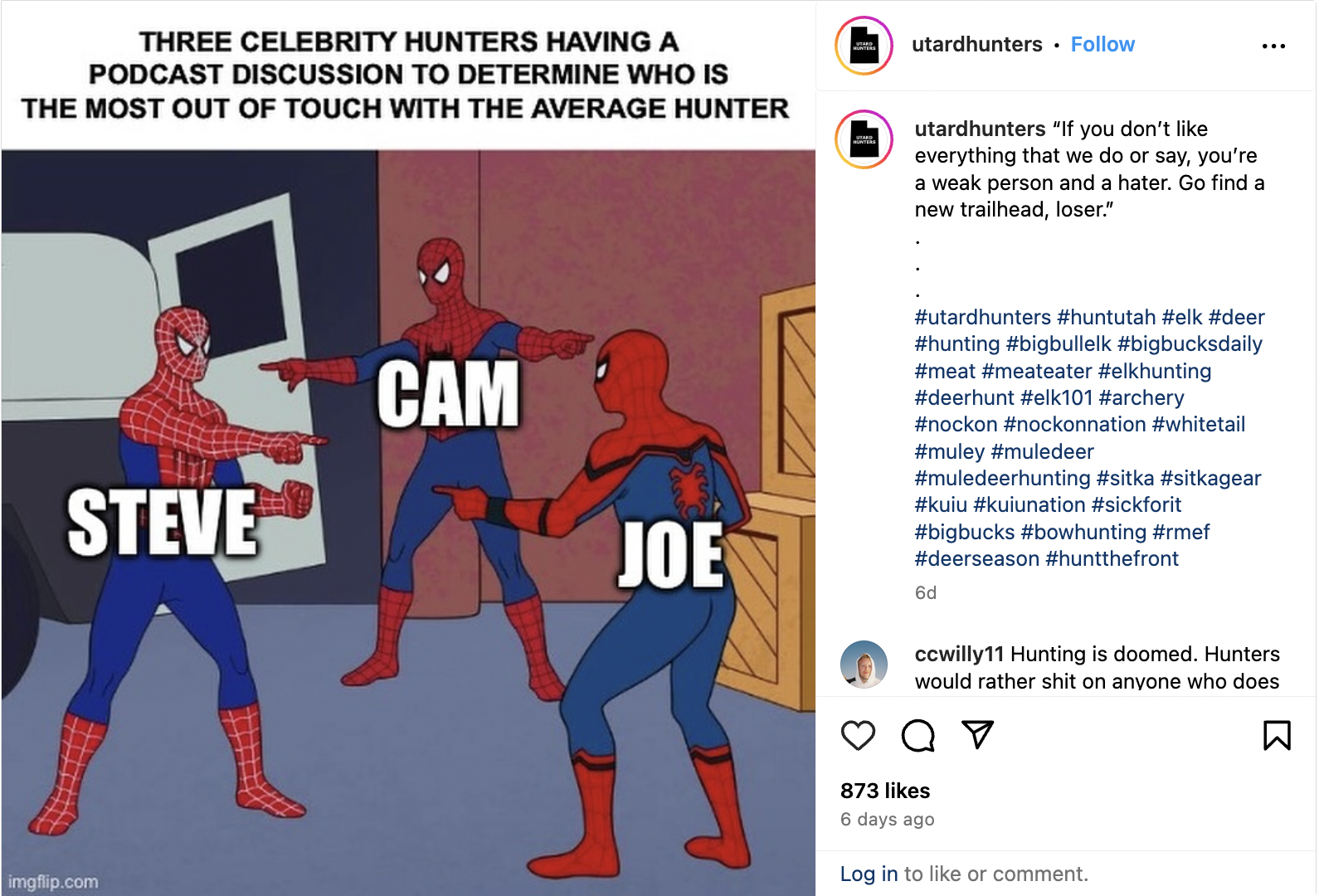Share post via paper plane icon

[977, 734]
